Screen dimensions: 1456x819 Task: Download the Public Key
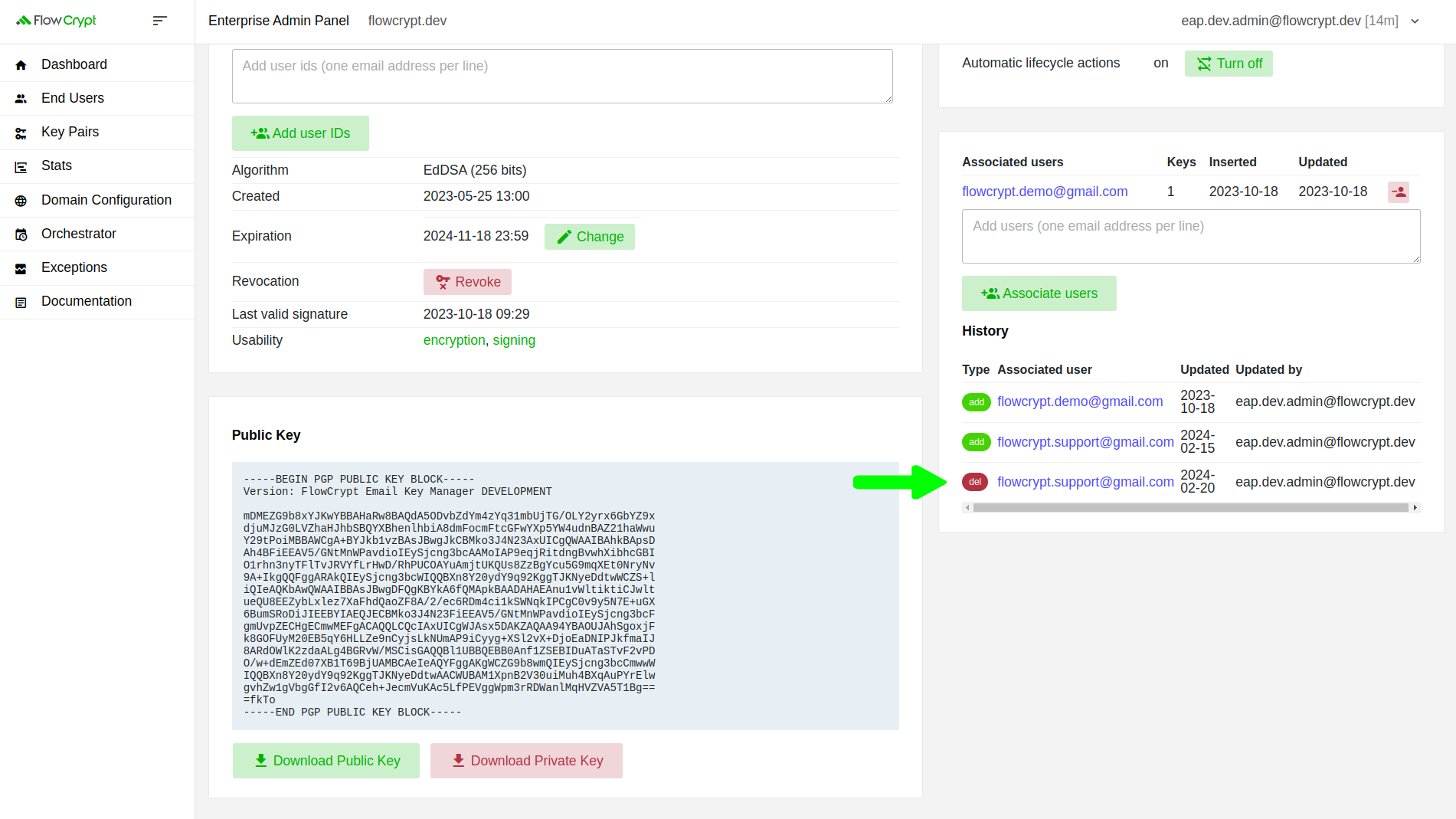pos(326,761)
